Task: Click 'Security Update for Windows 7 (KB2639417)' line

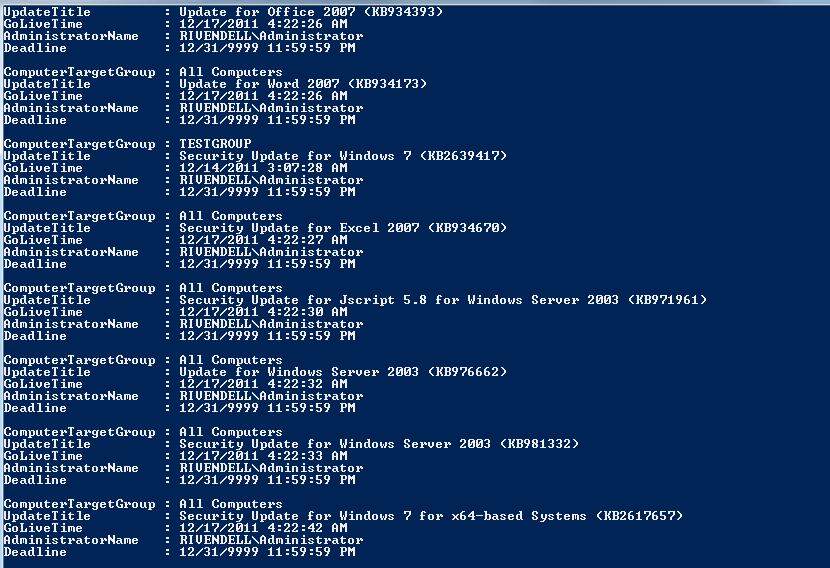Action: [x=343, y=156]
